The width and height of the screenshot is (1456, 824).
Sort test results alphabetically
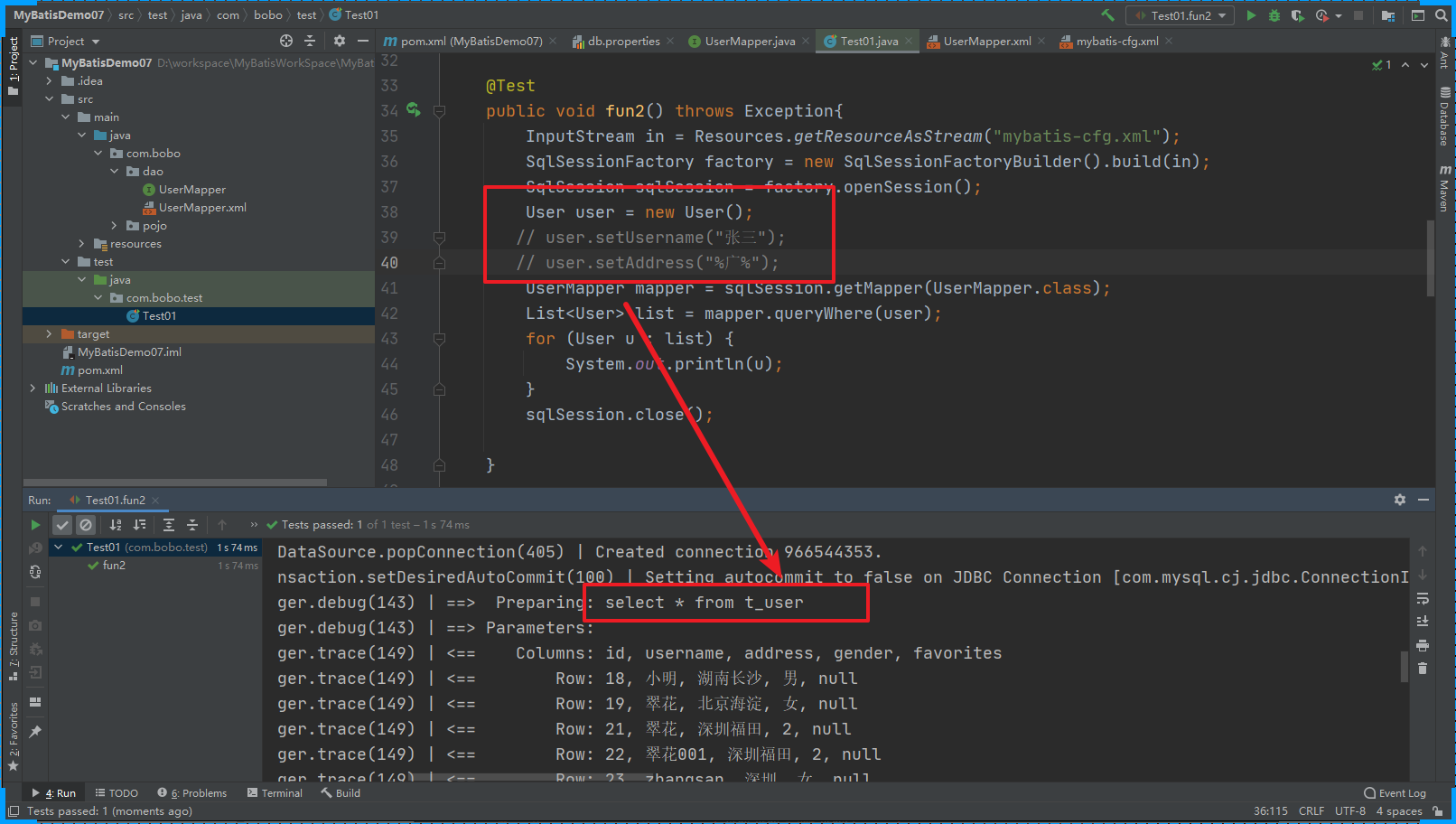(x=116, y=525)
